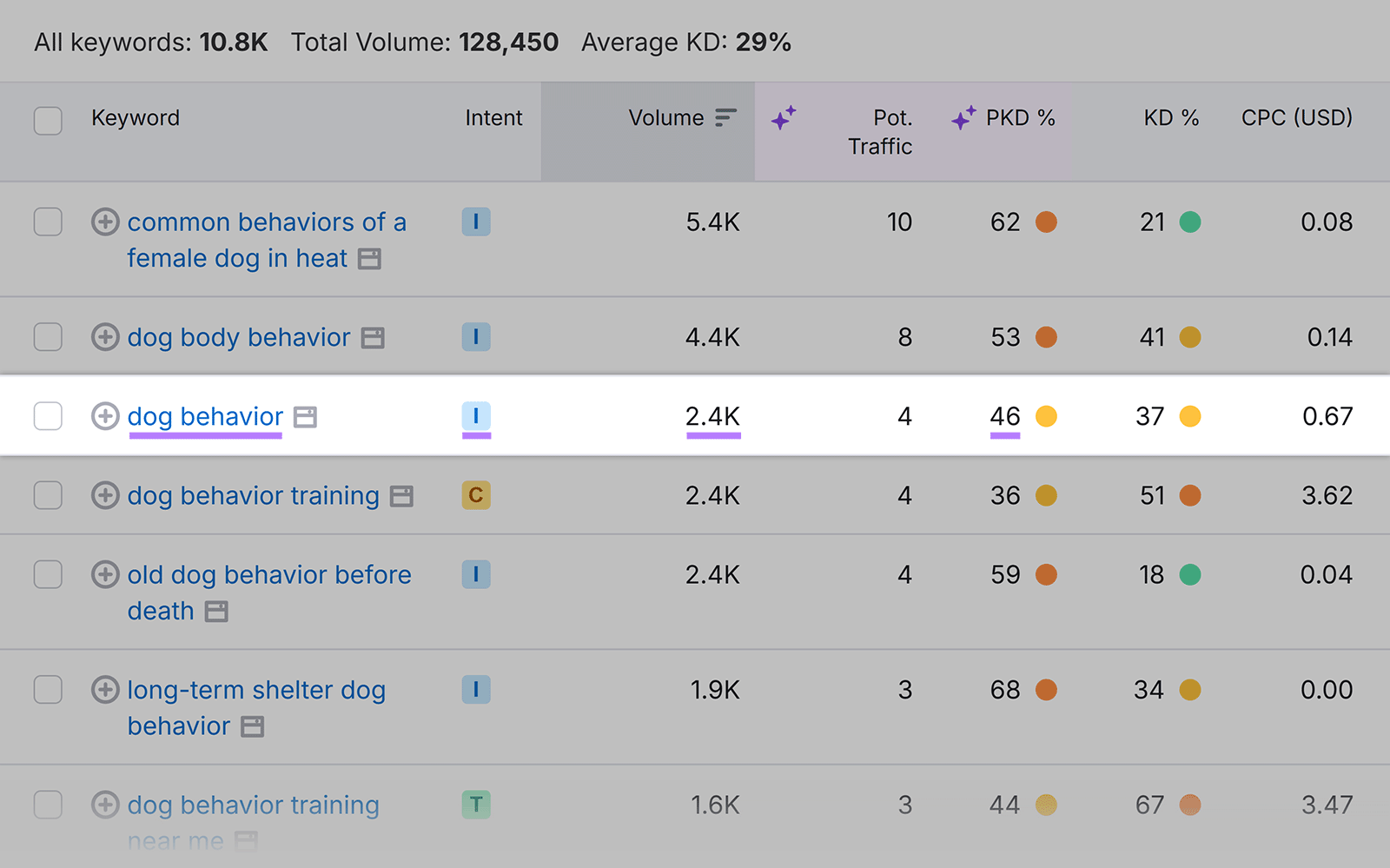Click the Transactional intent badge for dog behavior training near me
This screenshot has width=1390, height=868.
(475, 805)
